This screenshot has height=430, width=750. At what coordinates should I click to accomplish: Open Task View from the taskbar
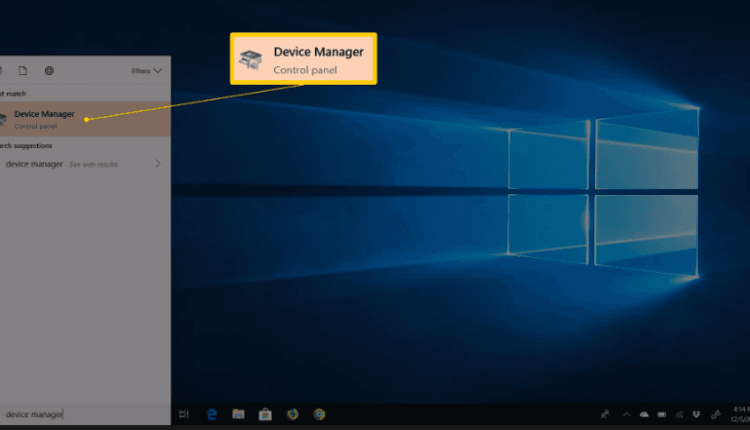[184, 414]
